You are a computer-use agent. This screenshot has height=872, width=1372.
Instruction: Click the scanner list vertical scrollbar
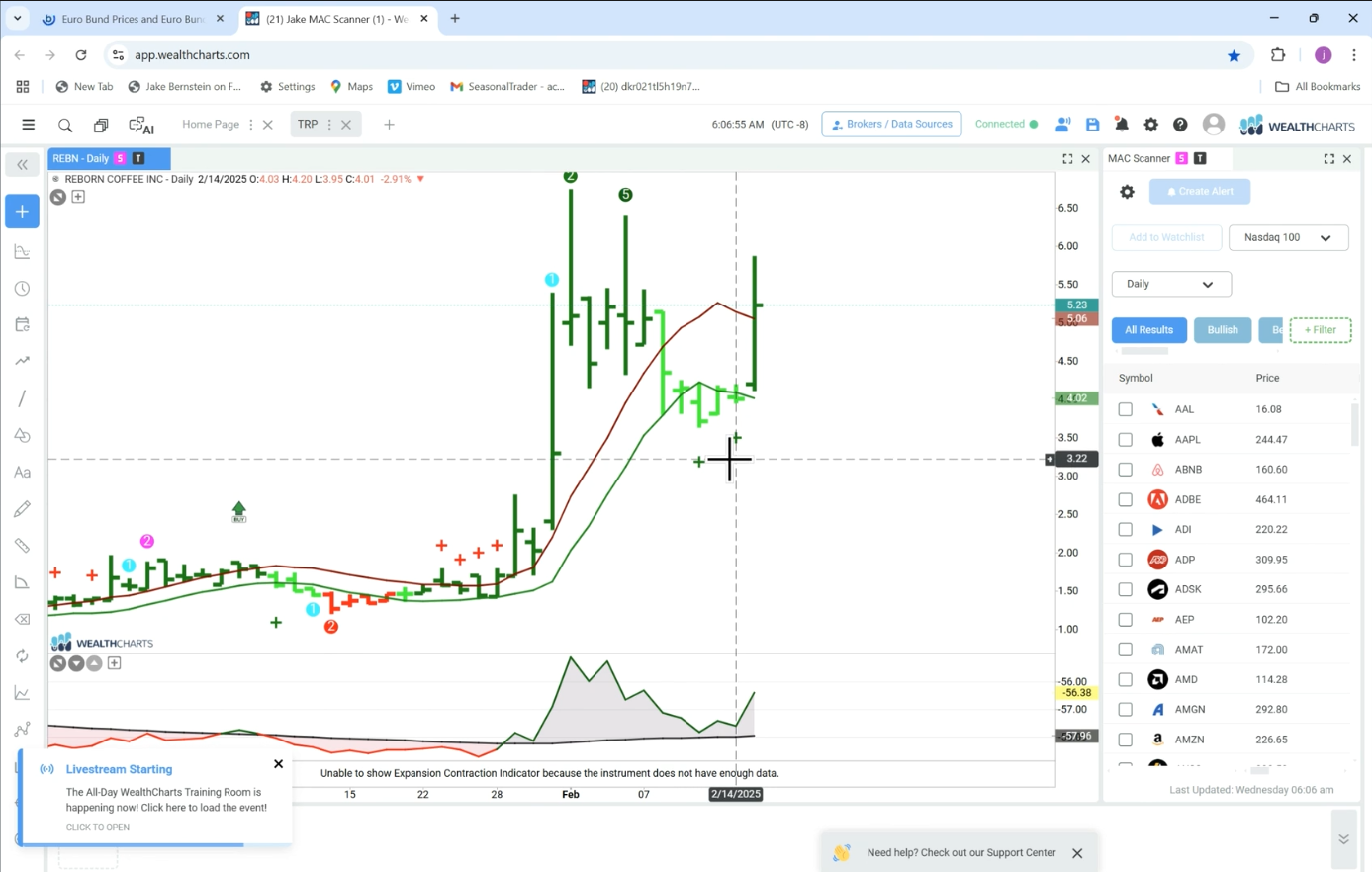click(1354, 424)
